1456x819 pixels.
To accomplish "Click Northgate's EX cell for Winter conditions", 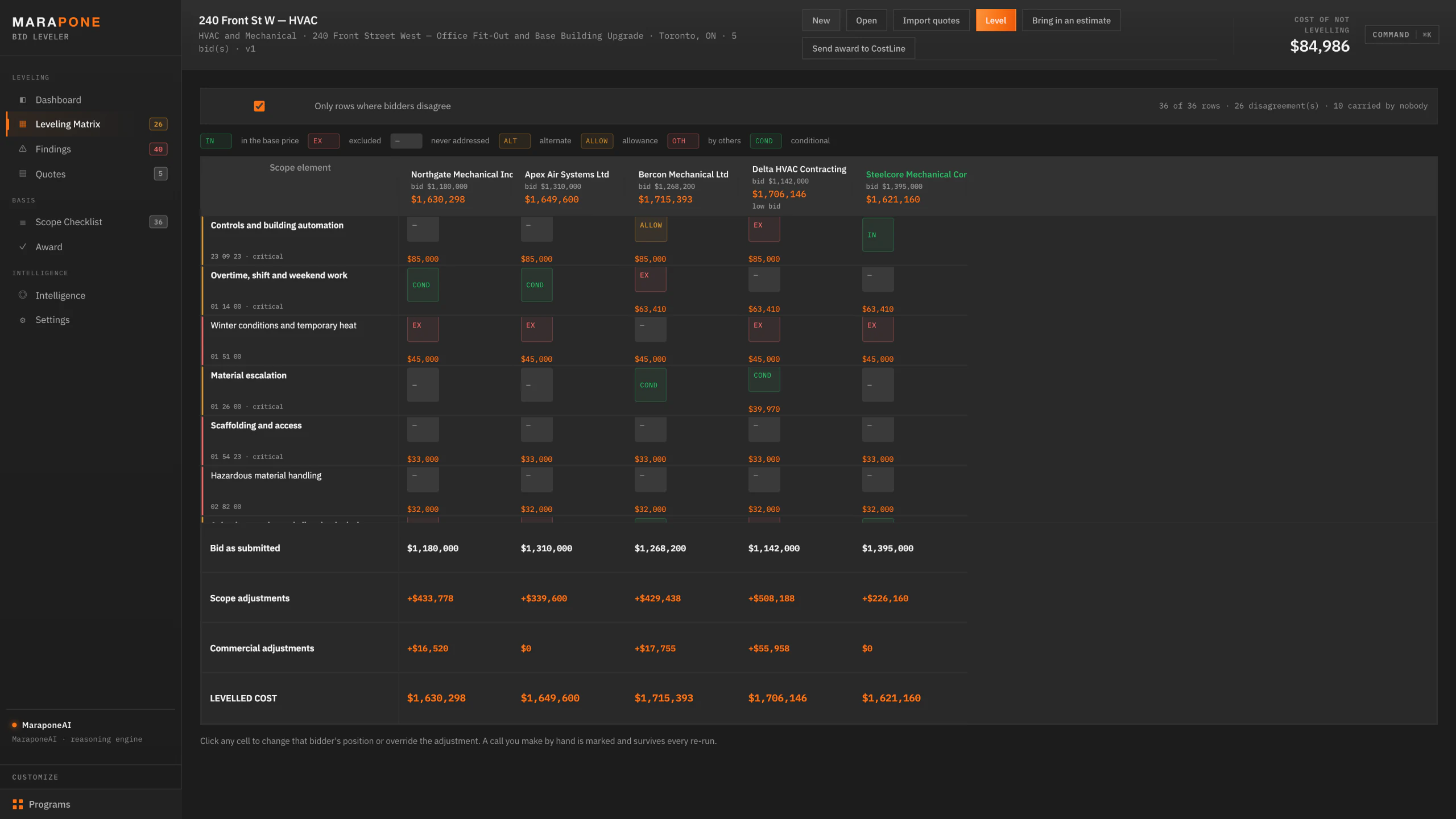I will (423, 329).
